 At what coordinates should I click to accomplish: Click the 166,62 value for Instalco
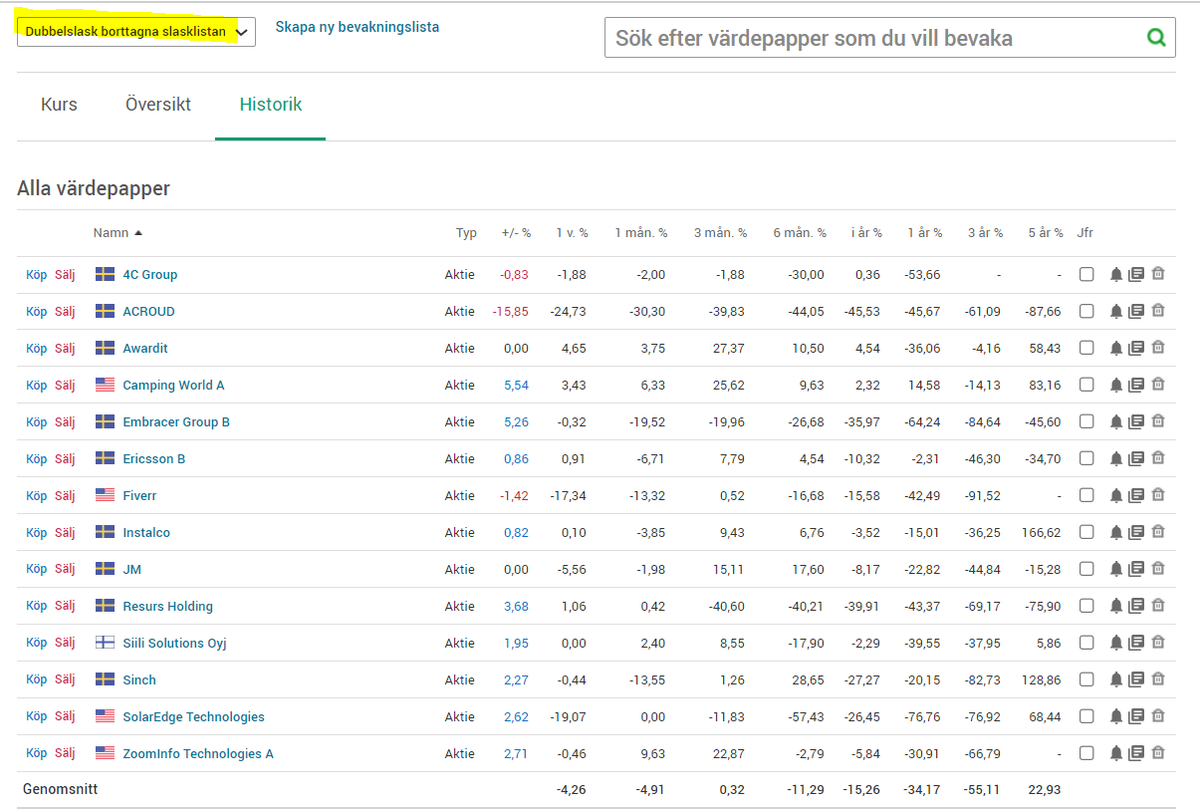1041,533
